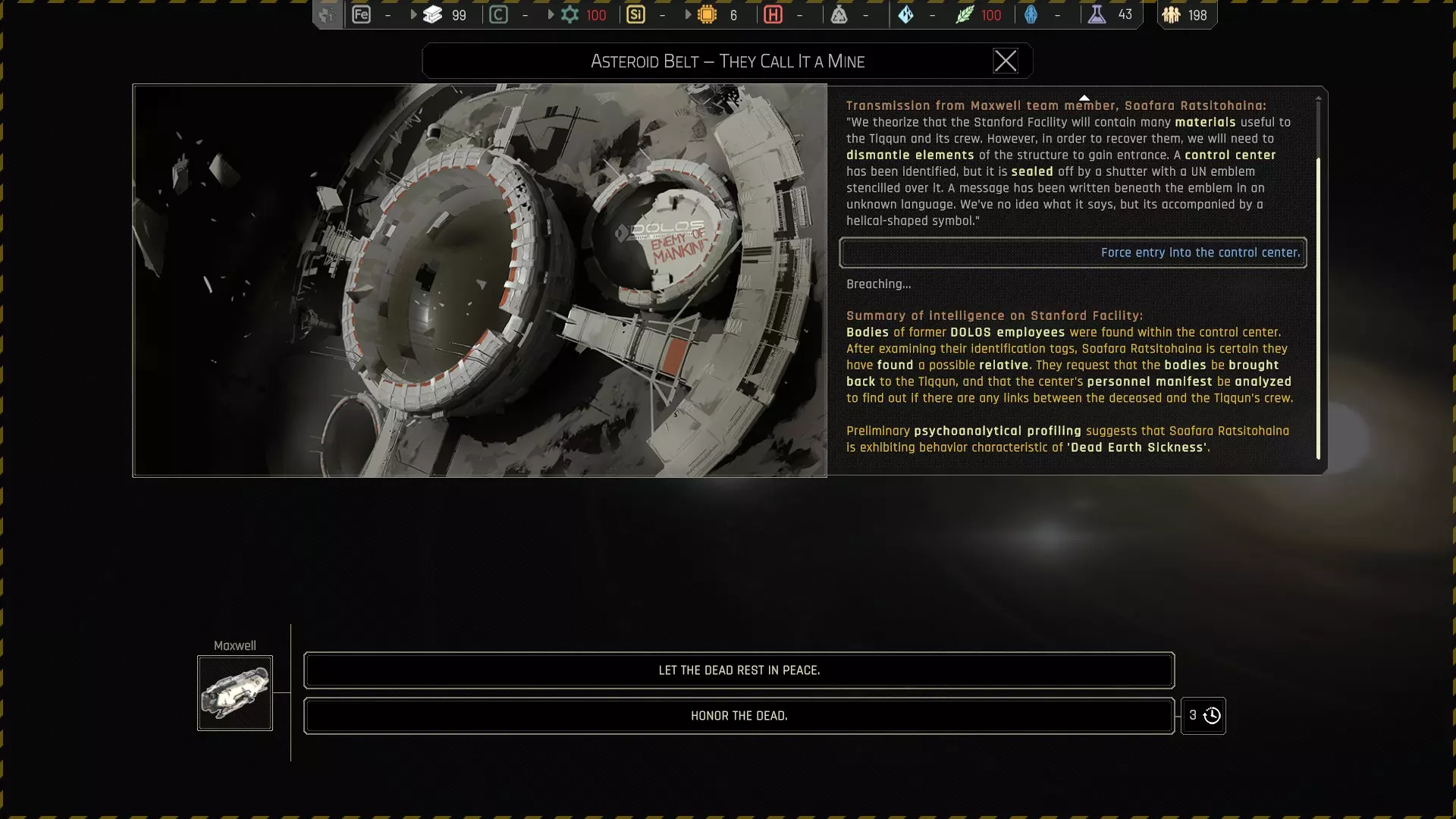Click the orange electronics chip icon
The image size is (1456, 819).
click(x=707, y=14)
